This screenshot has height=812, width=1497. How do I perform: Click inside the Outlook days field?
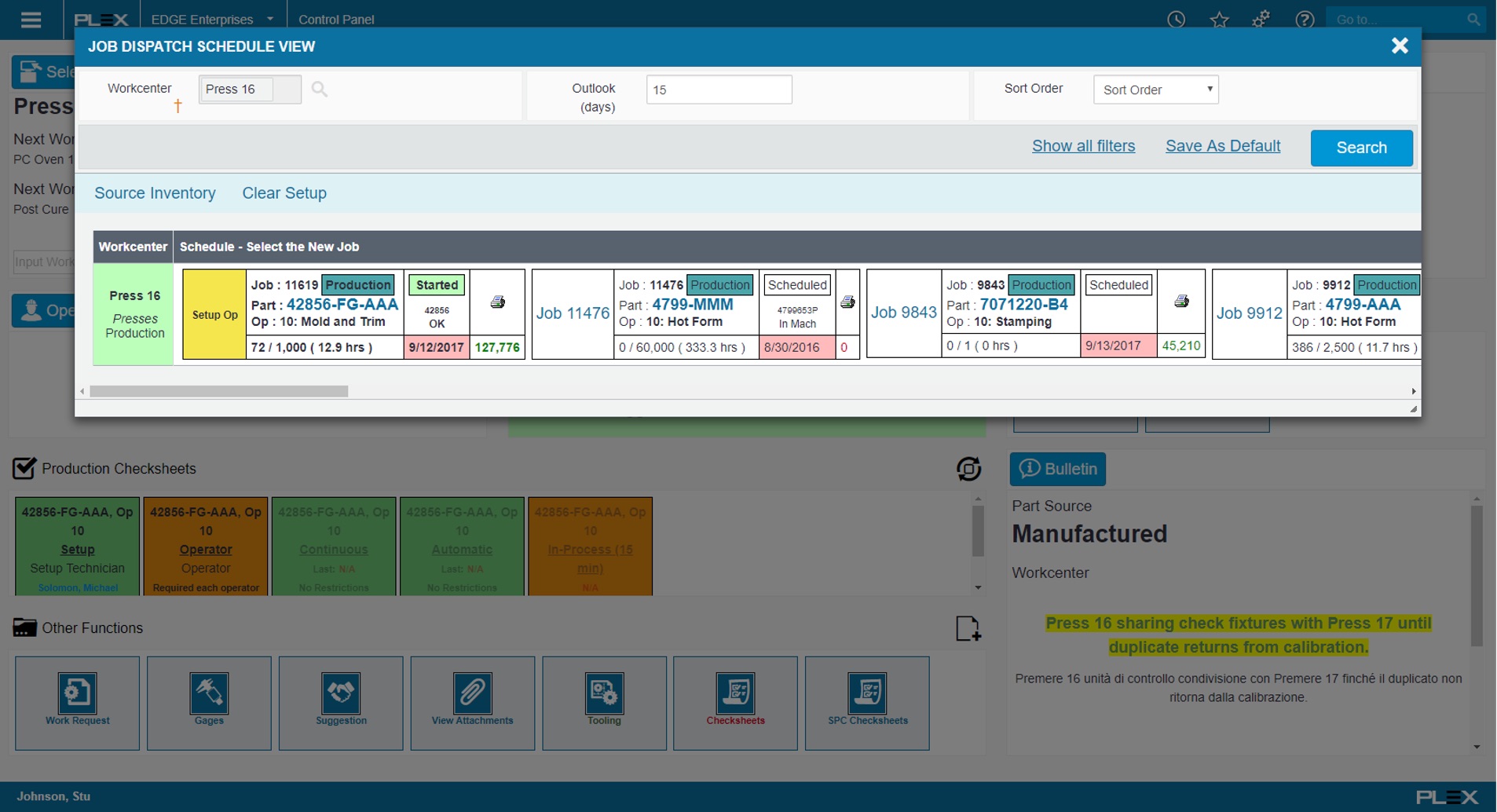[718, 90]
